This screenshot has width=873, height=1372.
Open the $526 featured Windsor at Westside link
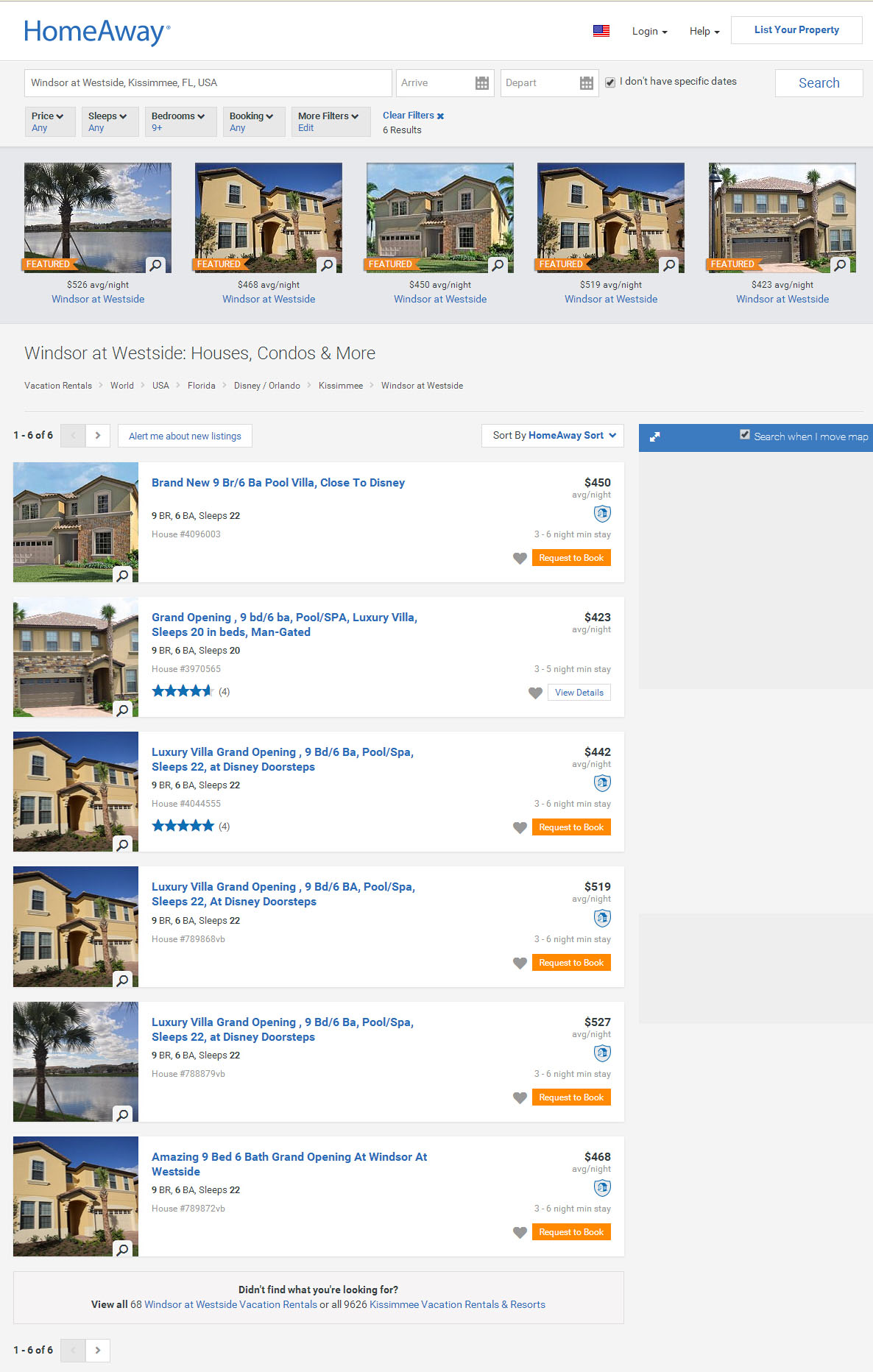click(98, 299)
